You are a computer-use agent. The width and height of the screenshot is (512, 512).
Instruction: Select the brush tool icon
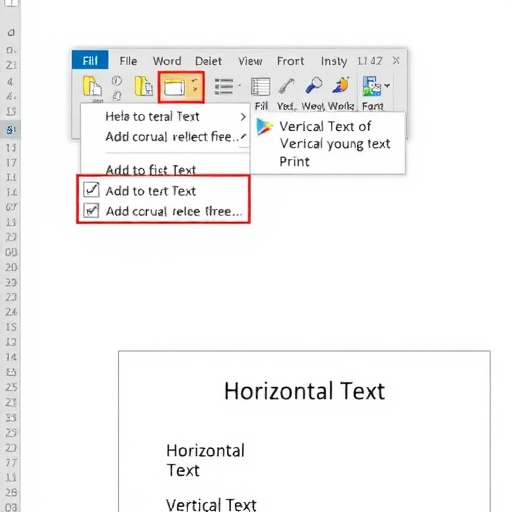(287, 86)
